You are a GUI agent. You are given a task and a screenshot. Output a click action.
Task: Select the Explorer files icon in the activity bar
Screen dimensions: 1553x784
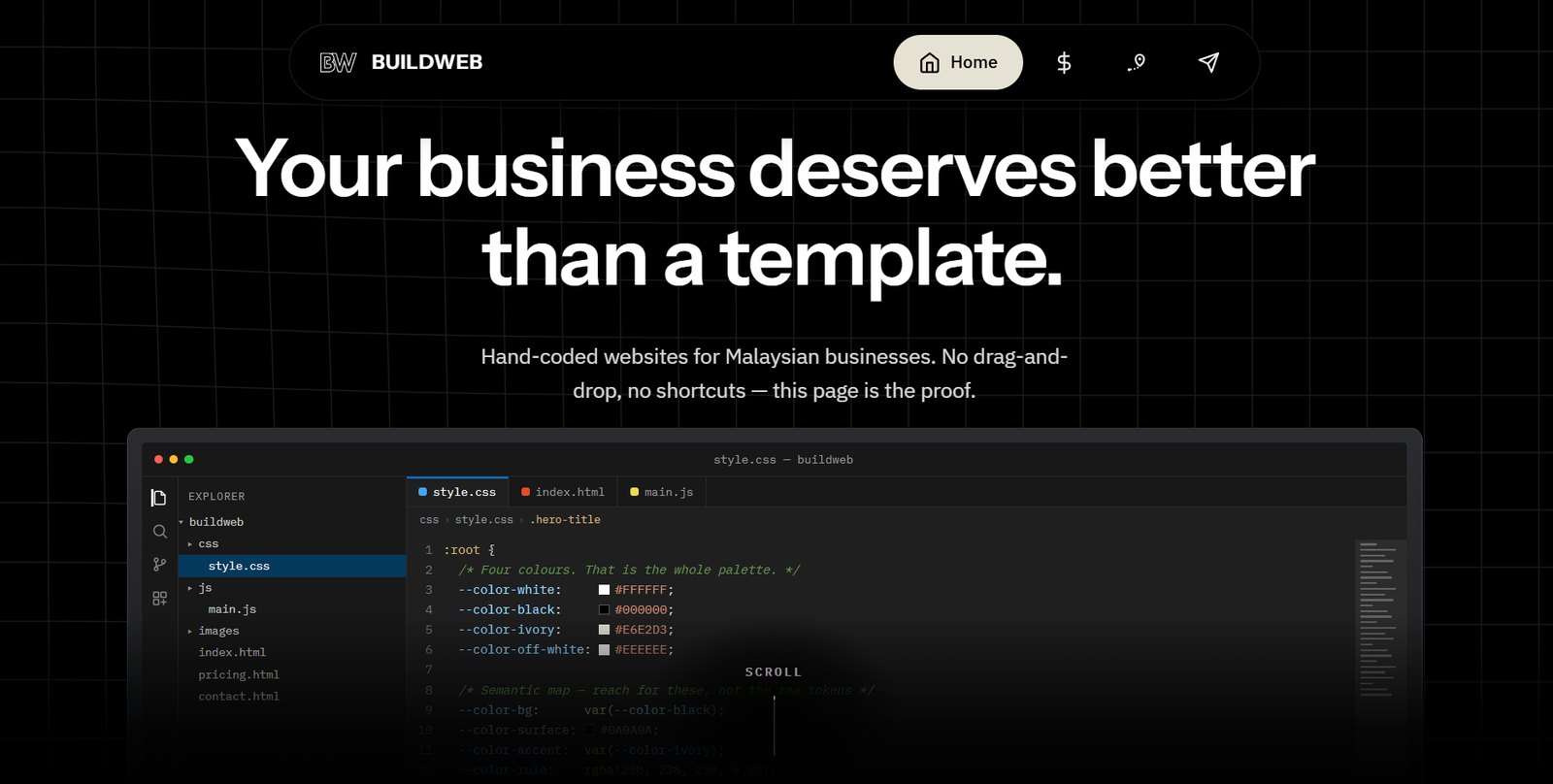pos(159,498)
